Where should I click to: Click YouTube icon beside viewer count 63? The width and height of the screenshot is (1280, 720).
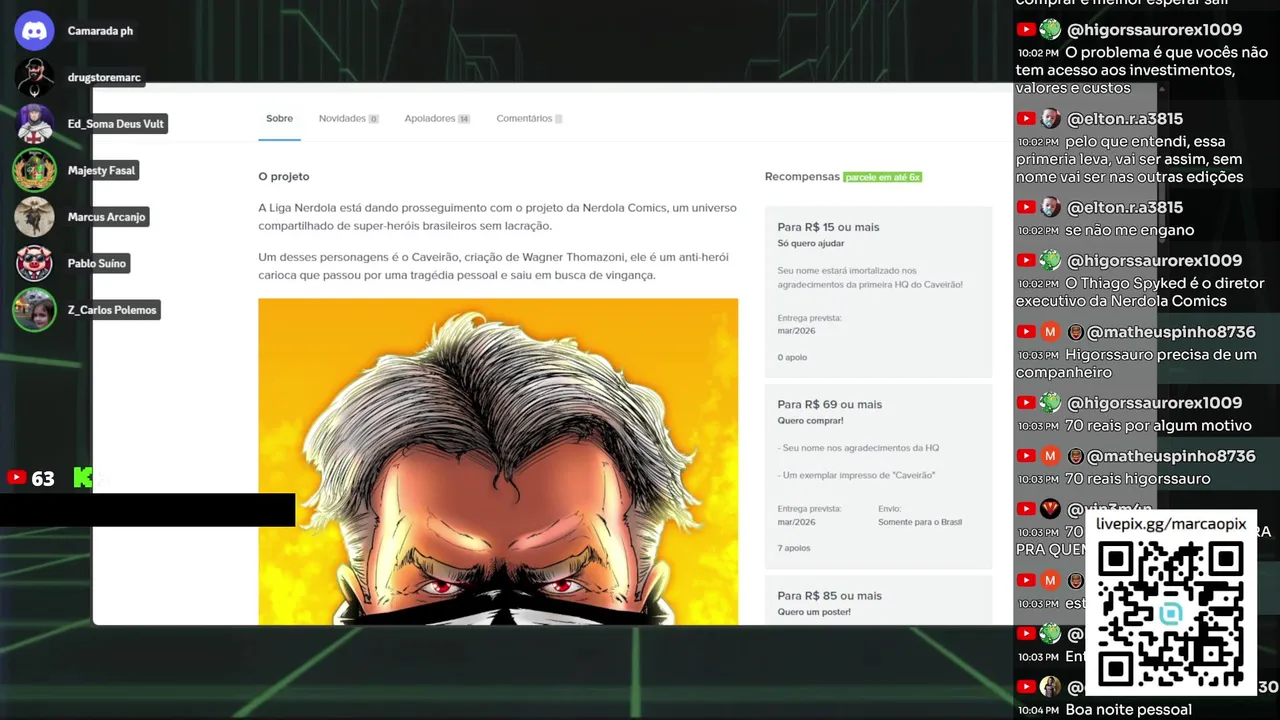16,478
